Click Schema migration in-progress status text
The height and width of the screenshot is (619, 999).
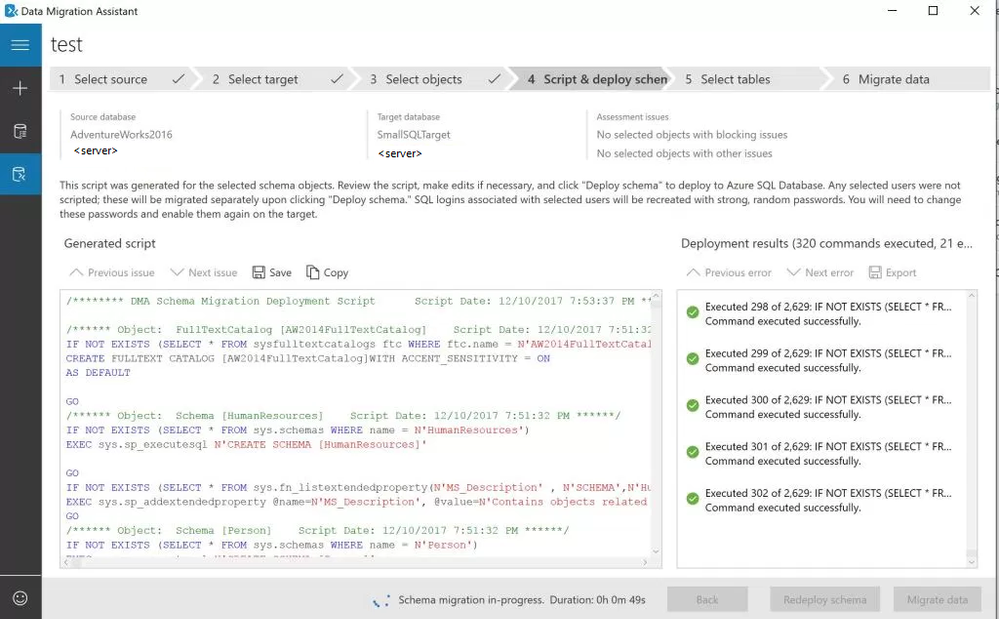(471, 600)
